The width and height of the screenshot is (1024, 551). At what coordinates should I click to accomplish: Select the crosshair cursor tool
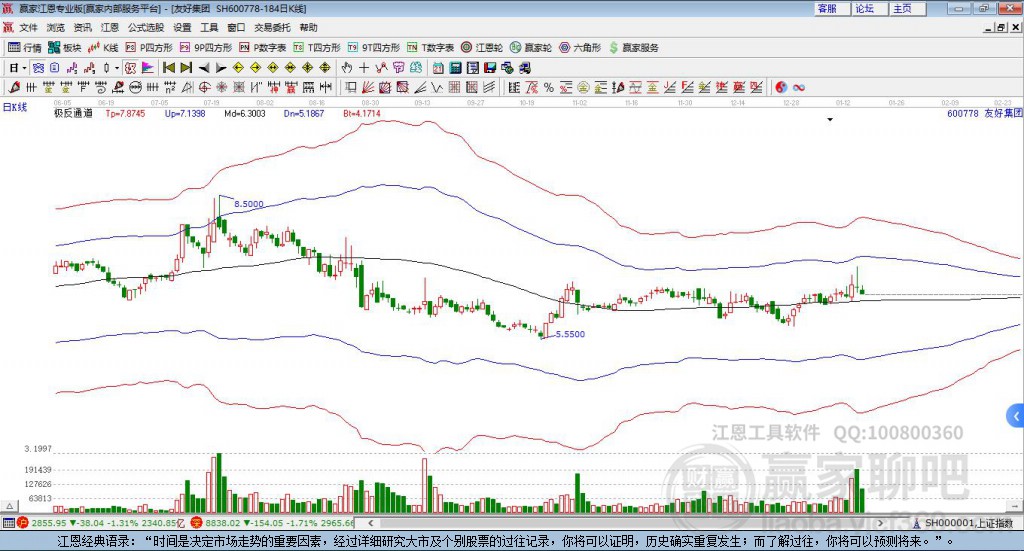click(364, 68)
